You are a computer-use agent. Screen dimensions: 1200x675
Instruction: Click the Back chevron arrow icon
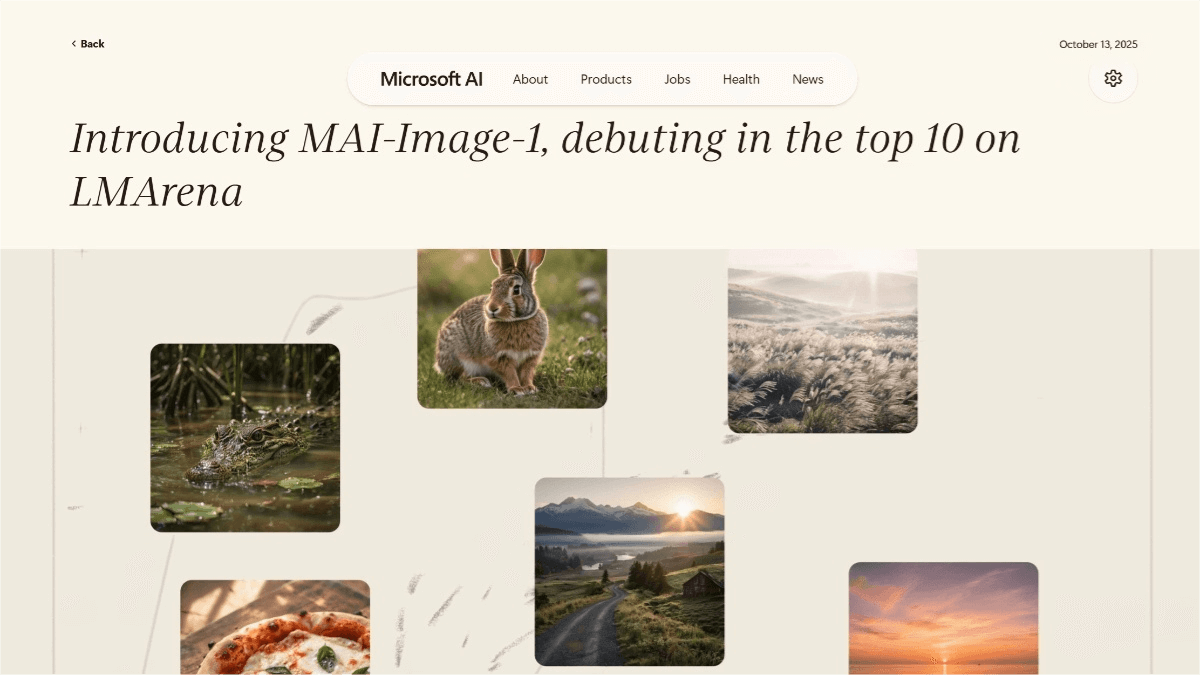[73, 44]
